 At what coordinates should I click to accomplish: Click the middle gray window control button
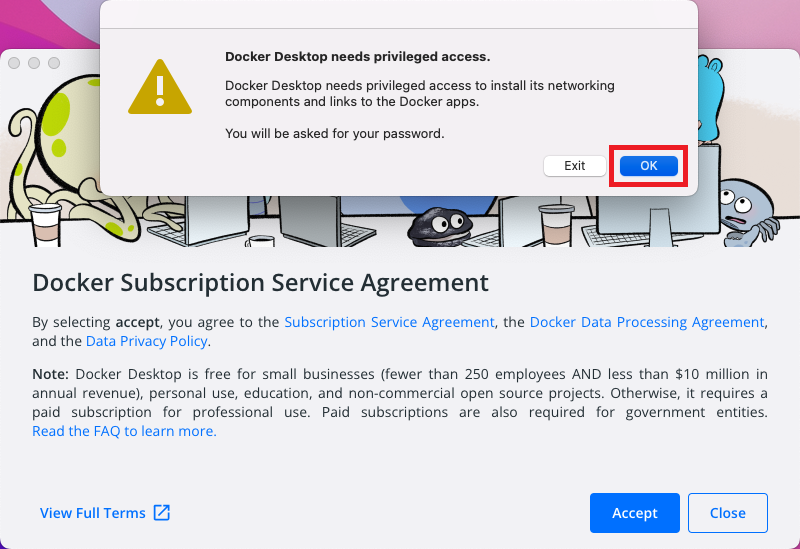pyautogui.click(x=34, y=63)
